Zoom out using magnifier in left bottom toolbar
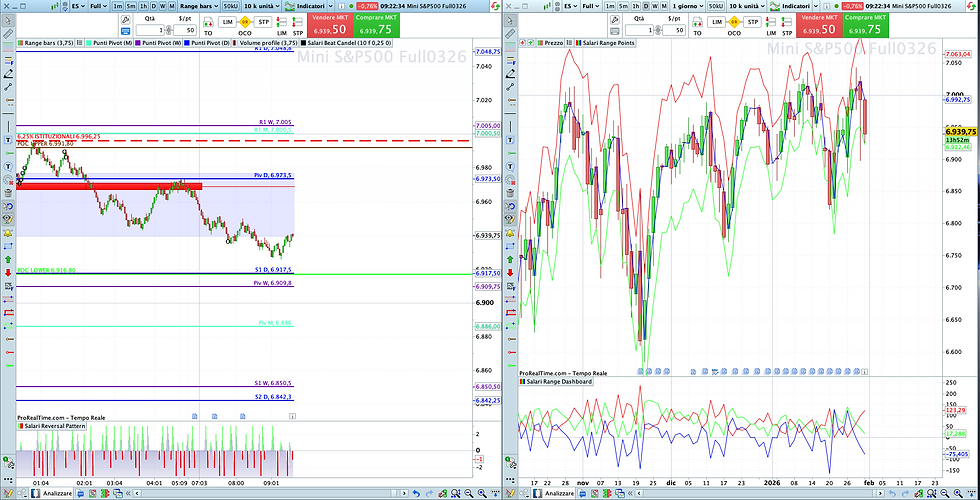The image size is (980, 500). (468, 494)
